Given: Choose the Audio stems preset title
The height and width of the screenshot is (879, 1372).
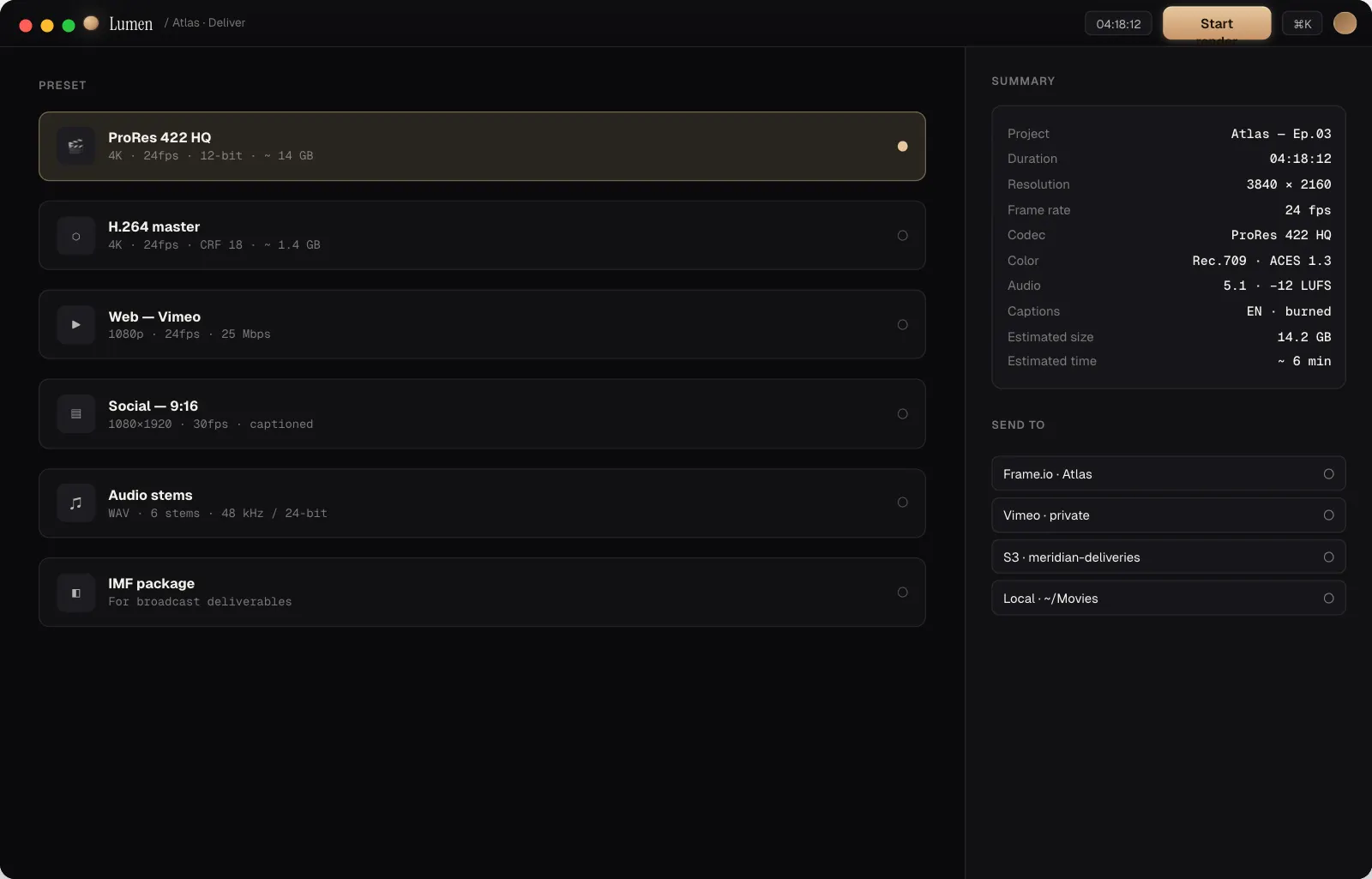Looking at the screenshot, I should tap(151, 495).
